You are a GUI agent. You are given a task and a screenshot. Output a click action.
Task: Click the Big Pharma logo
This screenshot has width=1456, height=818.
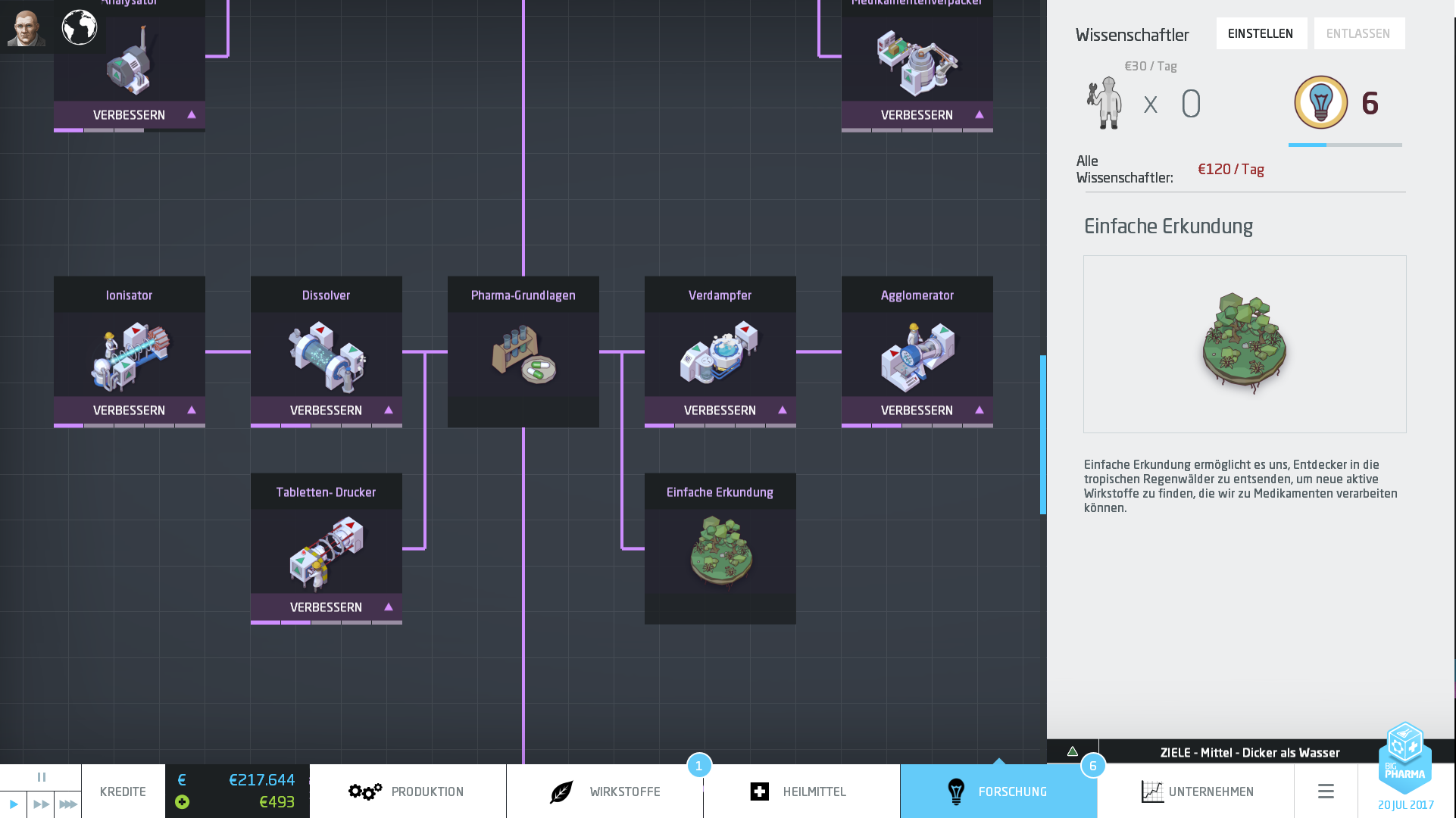click(x=1405, y=757)
